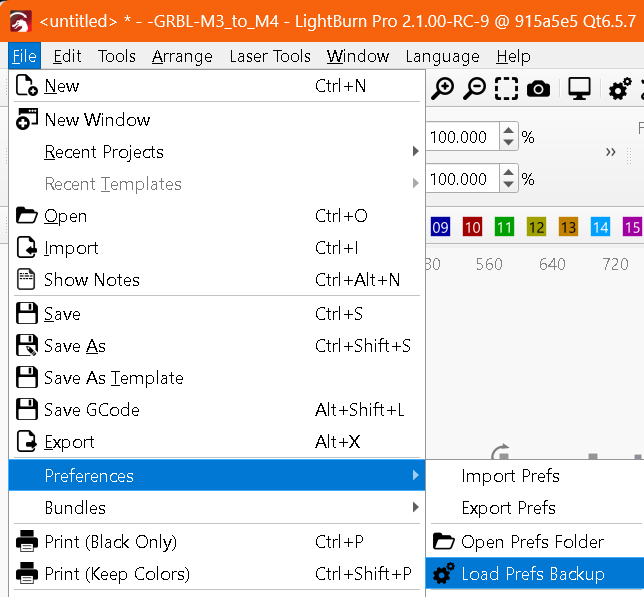Open the Arrange menu
The width and height of the screenshot is (644, 597).
point(182,56)
